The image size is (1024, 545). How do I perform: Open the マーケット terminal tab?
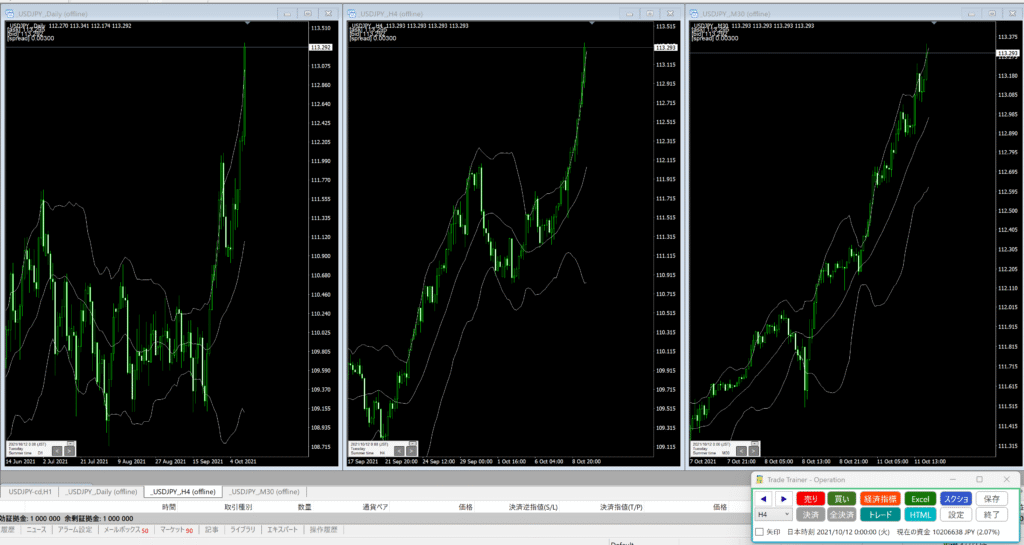(x=176, y=530)
